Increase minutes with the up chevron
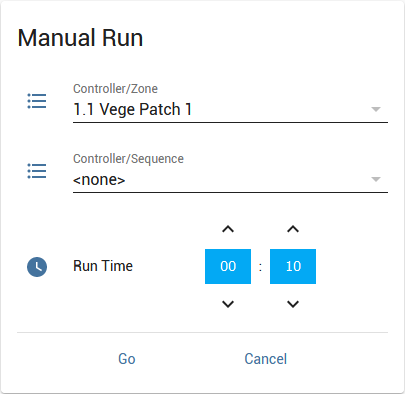This screenshot has width=405, height=394. 293,229
